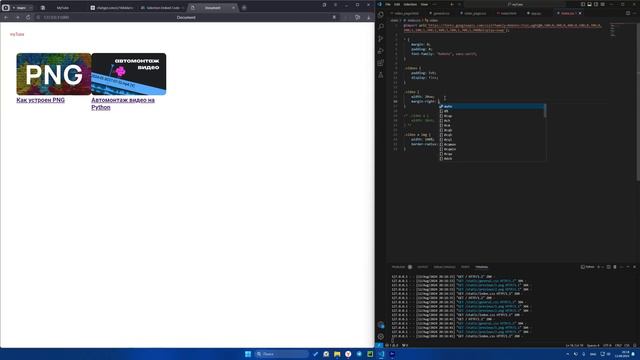Expand the hidden menu items ellipsis
Image resolution: width=640 pixels, height=360 pixels.
tap(434, 4)
